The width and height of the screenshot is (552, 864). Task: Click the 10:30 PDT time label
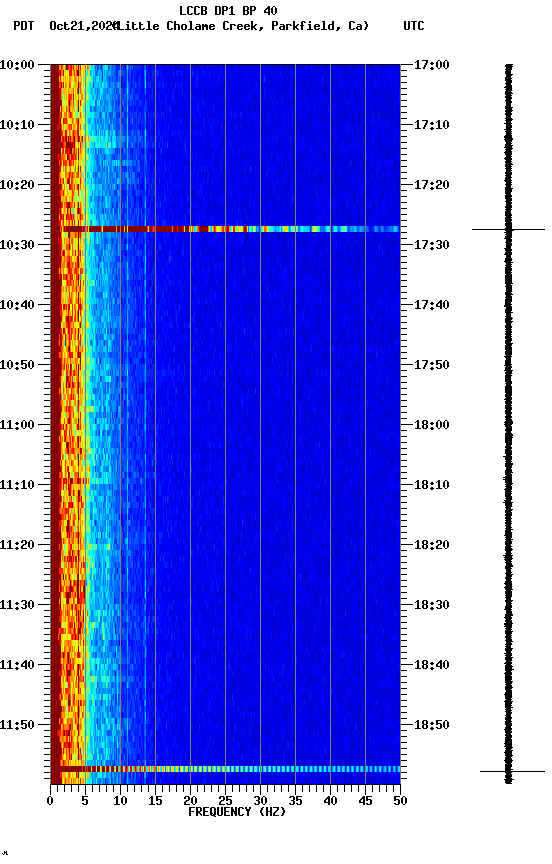(17, 245)
